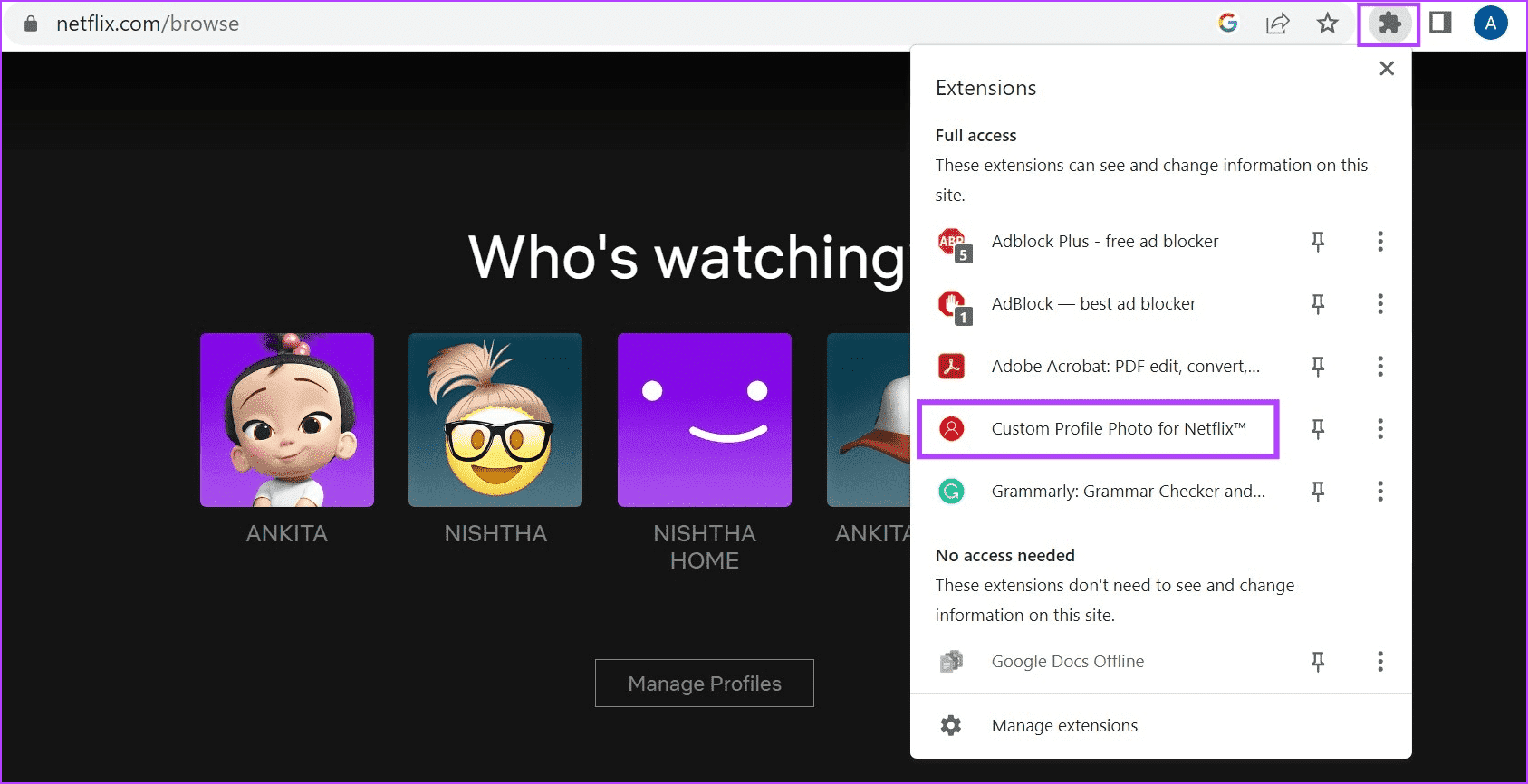Open more actions for Grammarly
Image resolution: width=1528 pixels, height=784 pixels.
pyautogui.click(x=1380, y=492)
